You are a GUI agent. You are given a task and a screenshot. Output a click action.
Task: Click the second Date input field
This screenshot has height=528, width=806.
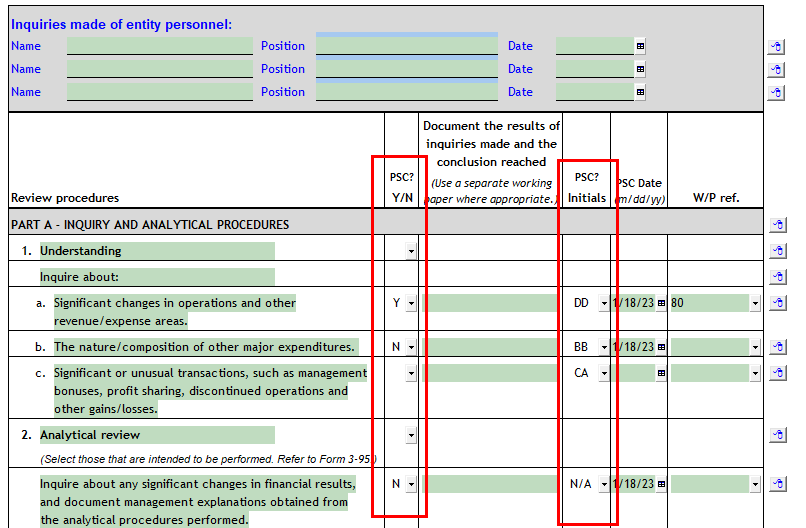coord(595,69)
